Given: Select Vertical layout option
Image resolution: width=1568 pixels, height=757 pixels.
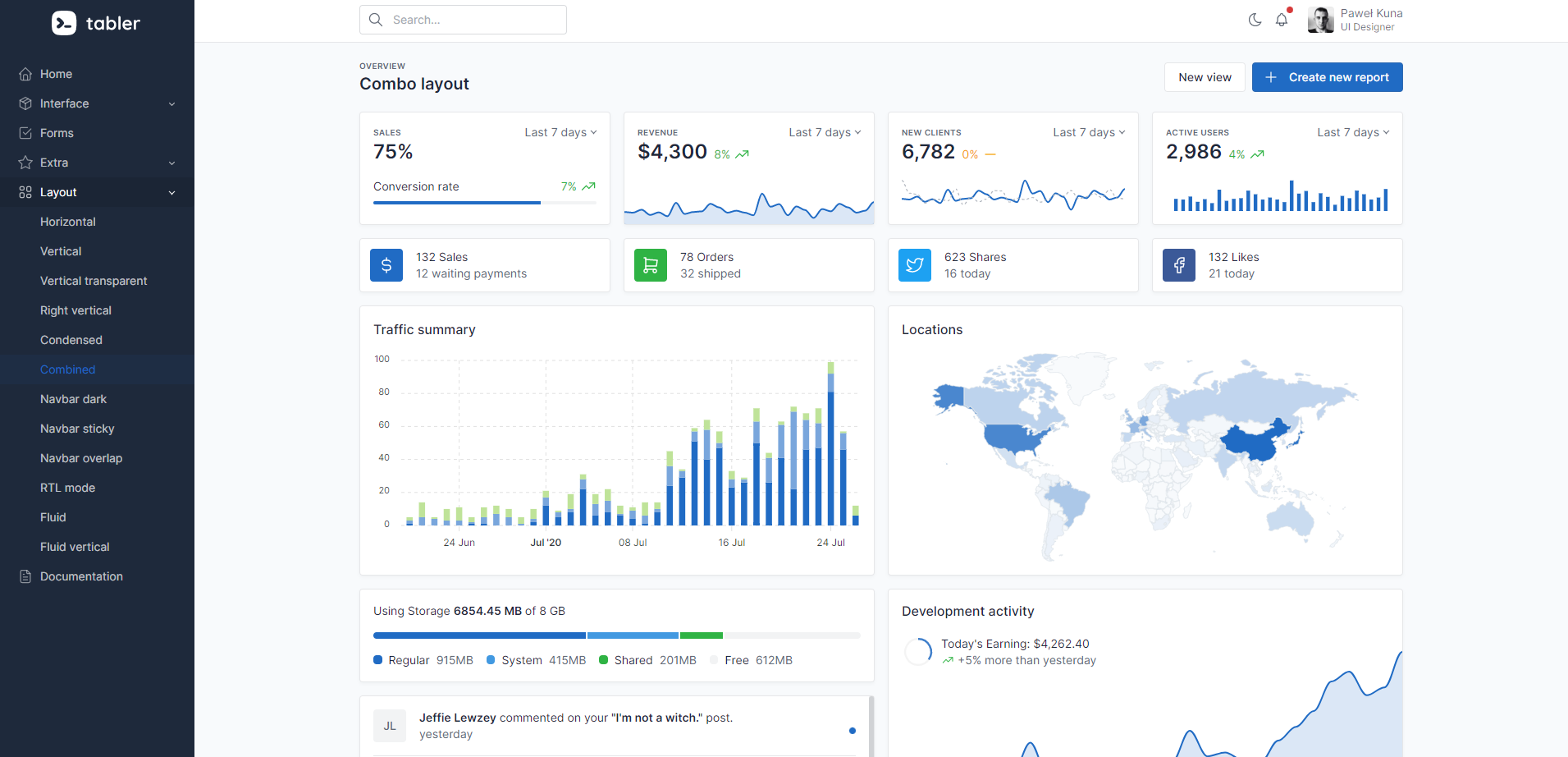Looking at the screenshot, I should click(x=97, y=251).
